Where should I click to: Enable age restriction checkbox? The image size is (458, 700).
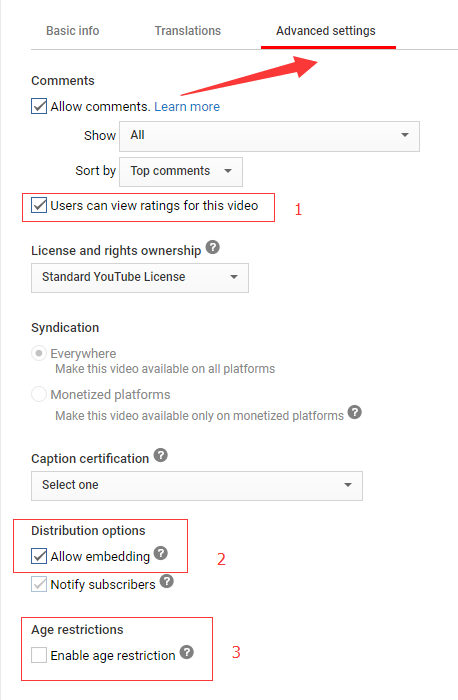pyautogui.click(x=39, y=655)
